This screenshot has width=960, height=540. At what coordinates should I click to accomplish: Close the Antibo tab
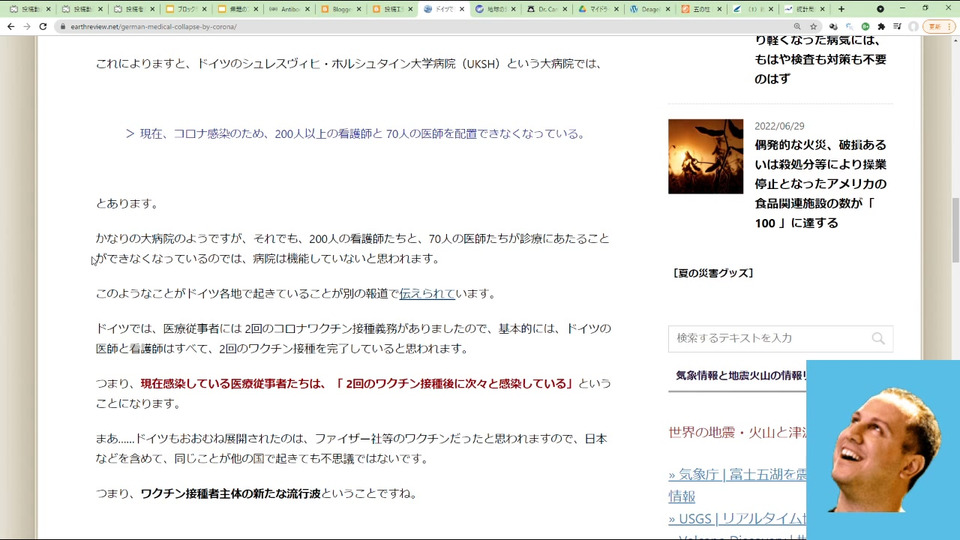point(307,9)
